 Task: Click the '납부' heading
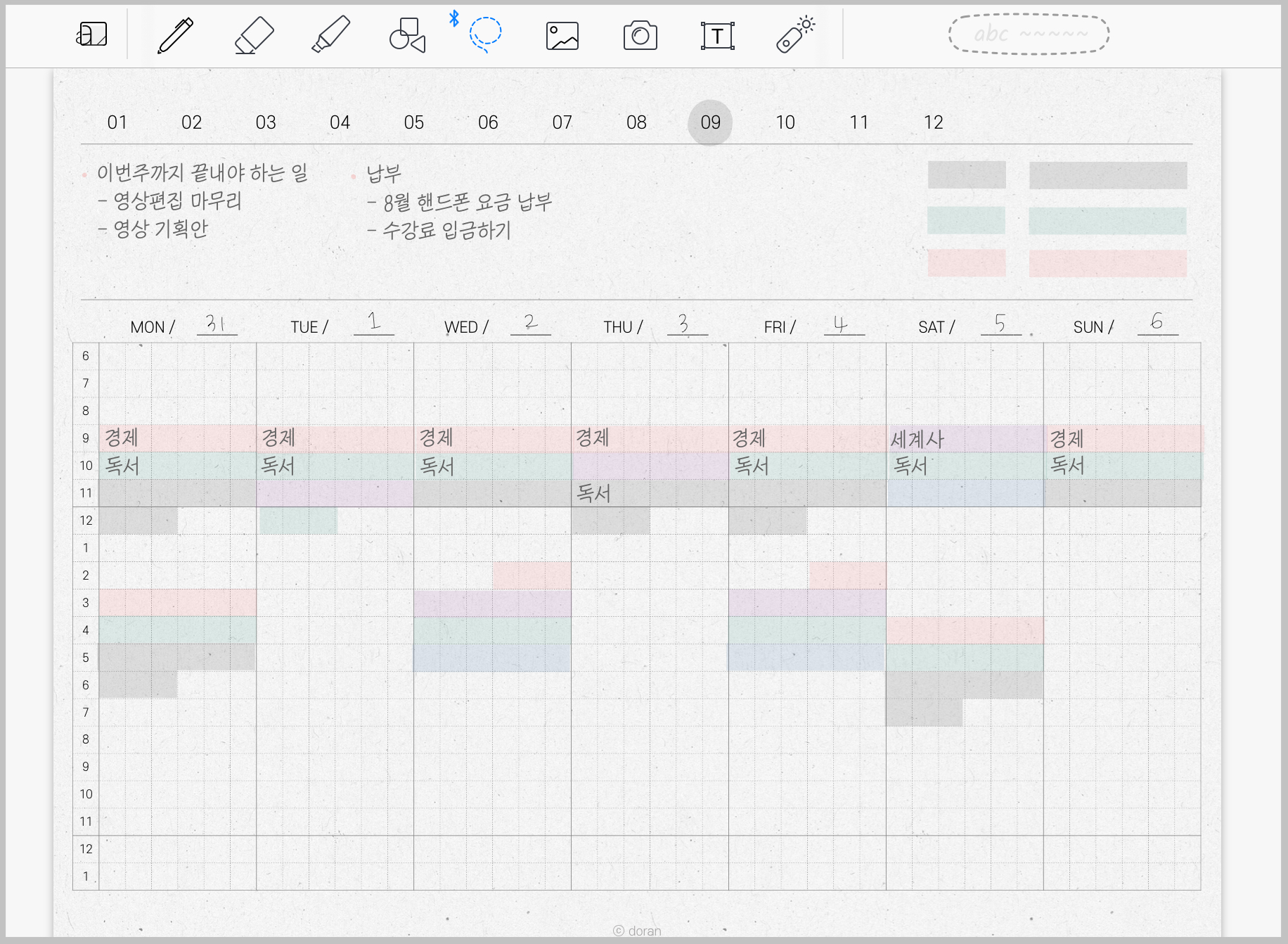tap(384, 173)
